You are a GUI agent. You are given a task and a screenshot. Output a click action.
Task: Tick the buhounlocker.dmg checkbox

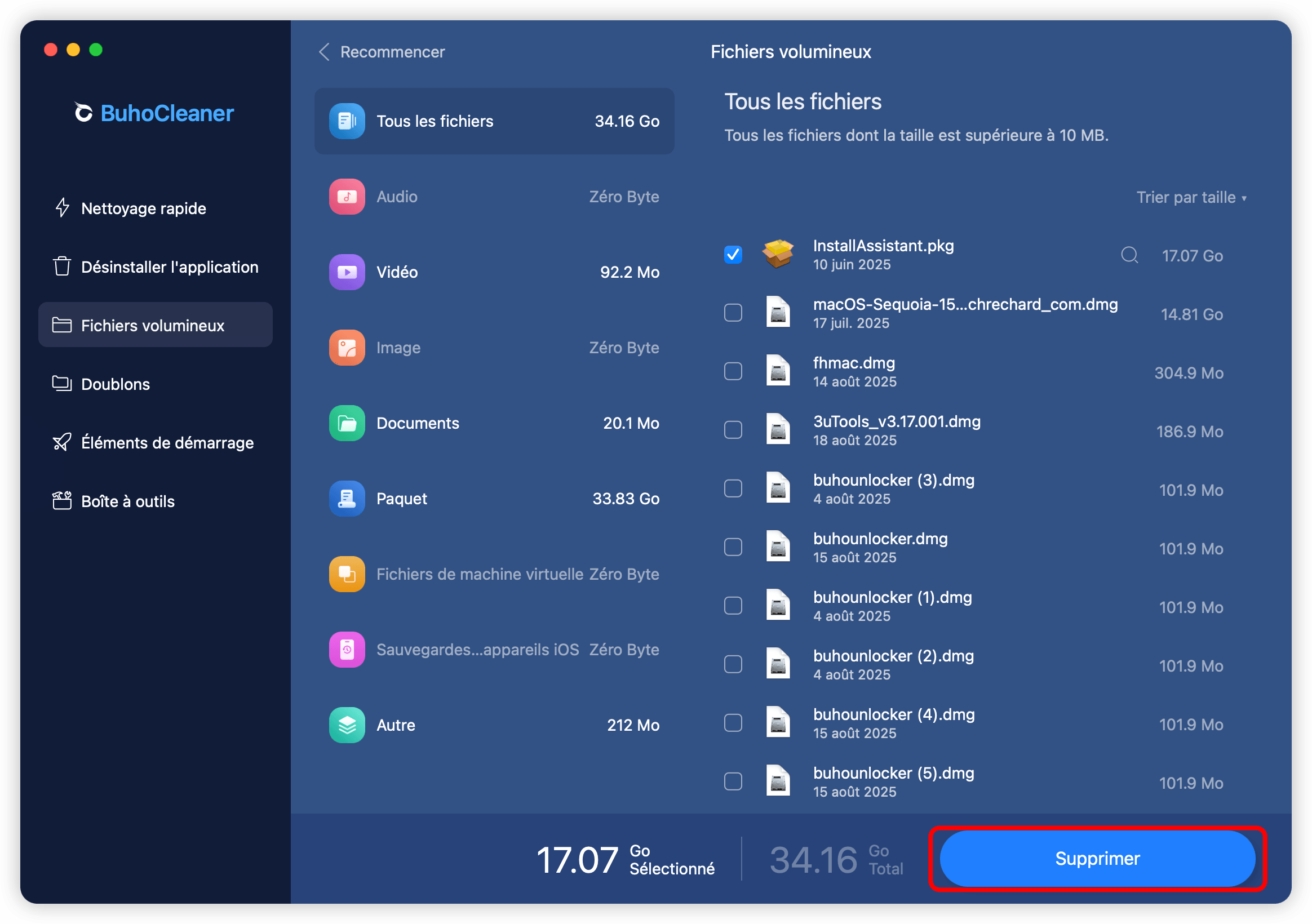(733, 547)
